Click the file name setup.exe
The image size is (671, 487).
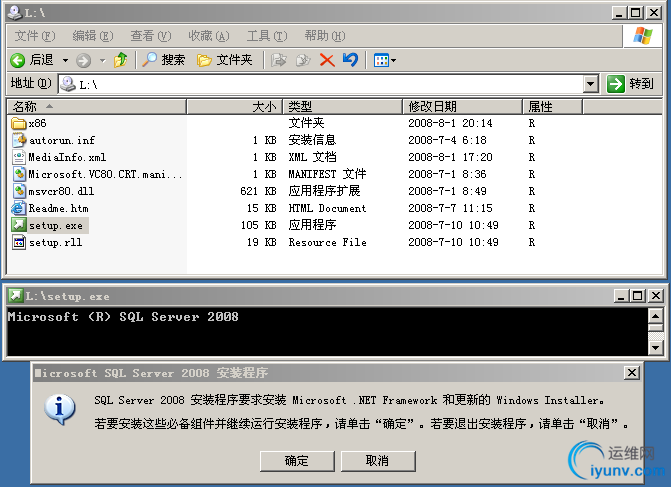(x=56, y=226)
